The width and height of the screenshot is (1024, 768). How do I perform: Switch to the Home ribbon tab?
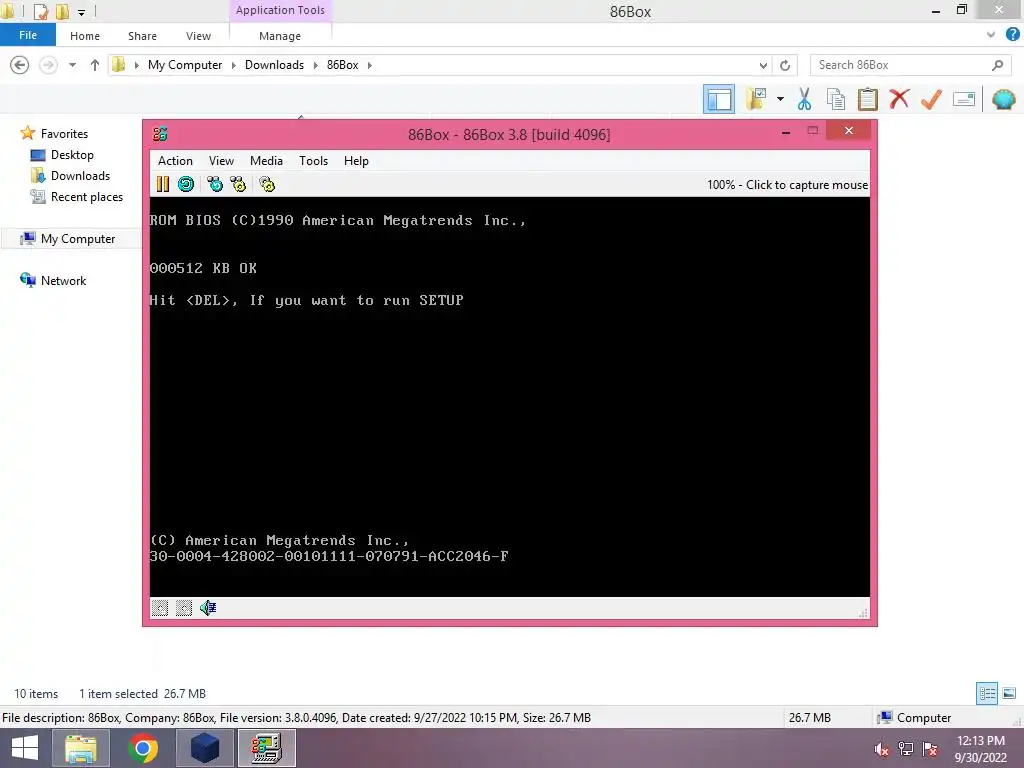click(85, 36)
